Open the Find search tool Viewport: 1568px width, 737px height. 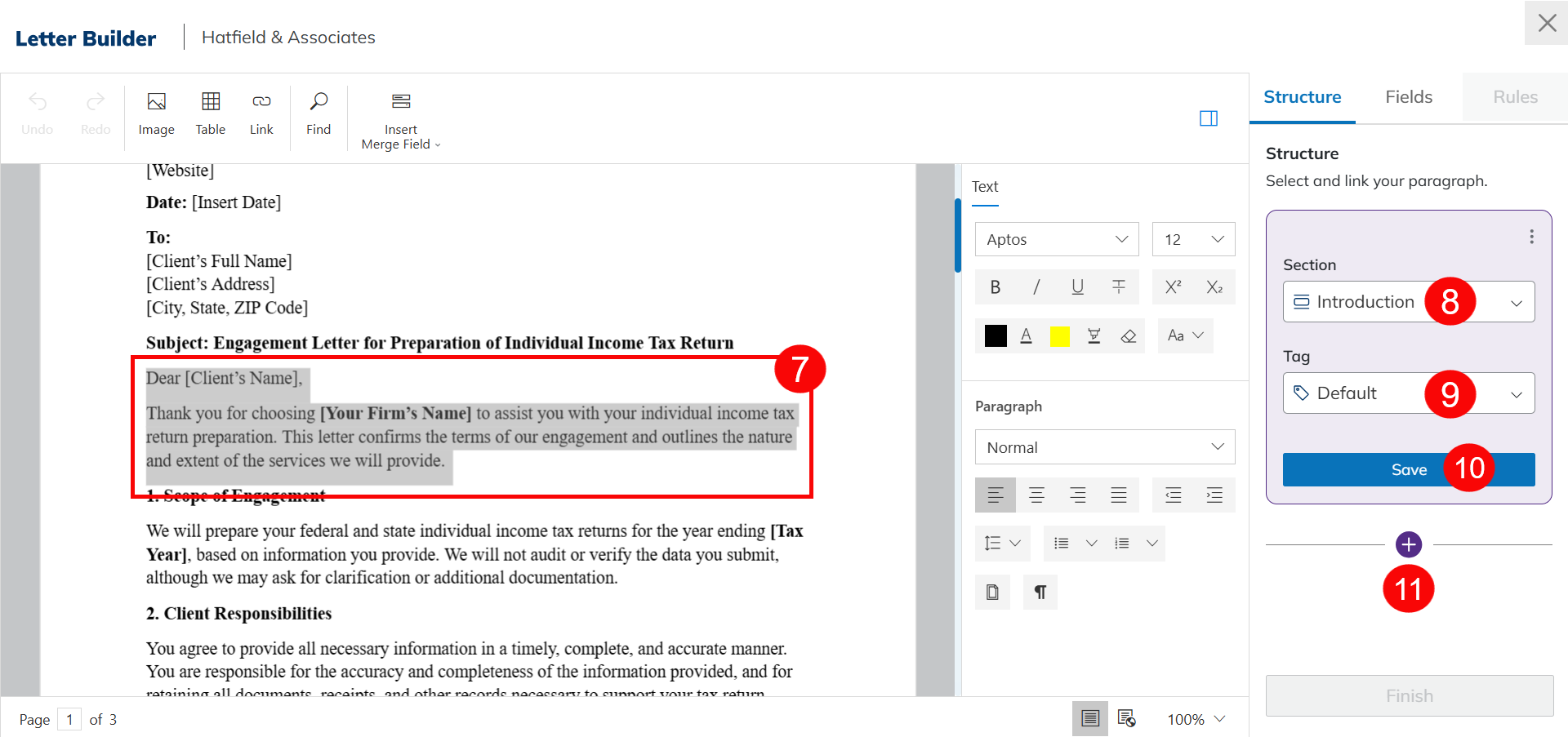(318, 113)
